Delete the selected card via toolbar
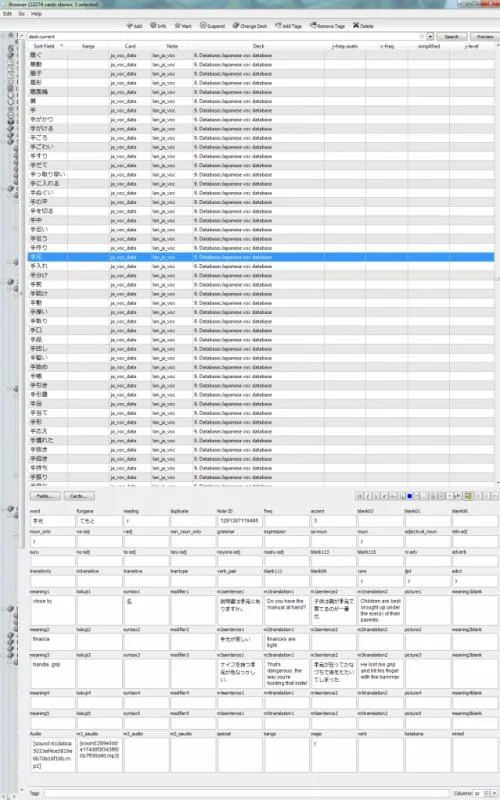This screenshot has width=500, height=800. tap(363, 26)
